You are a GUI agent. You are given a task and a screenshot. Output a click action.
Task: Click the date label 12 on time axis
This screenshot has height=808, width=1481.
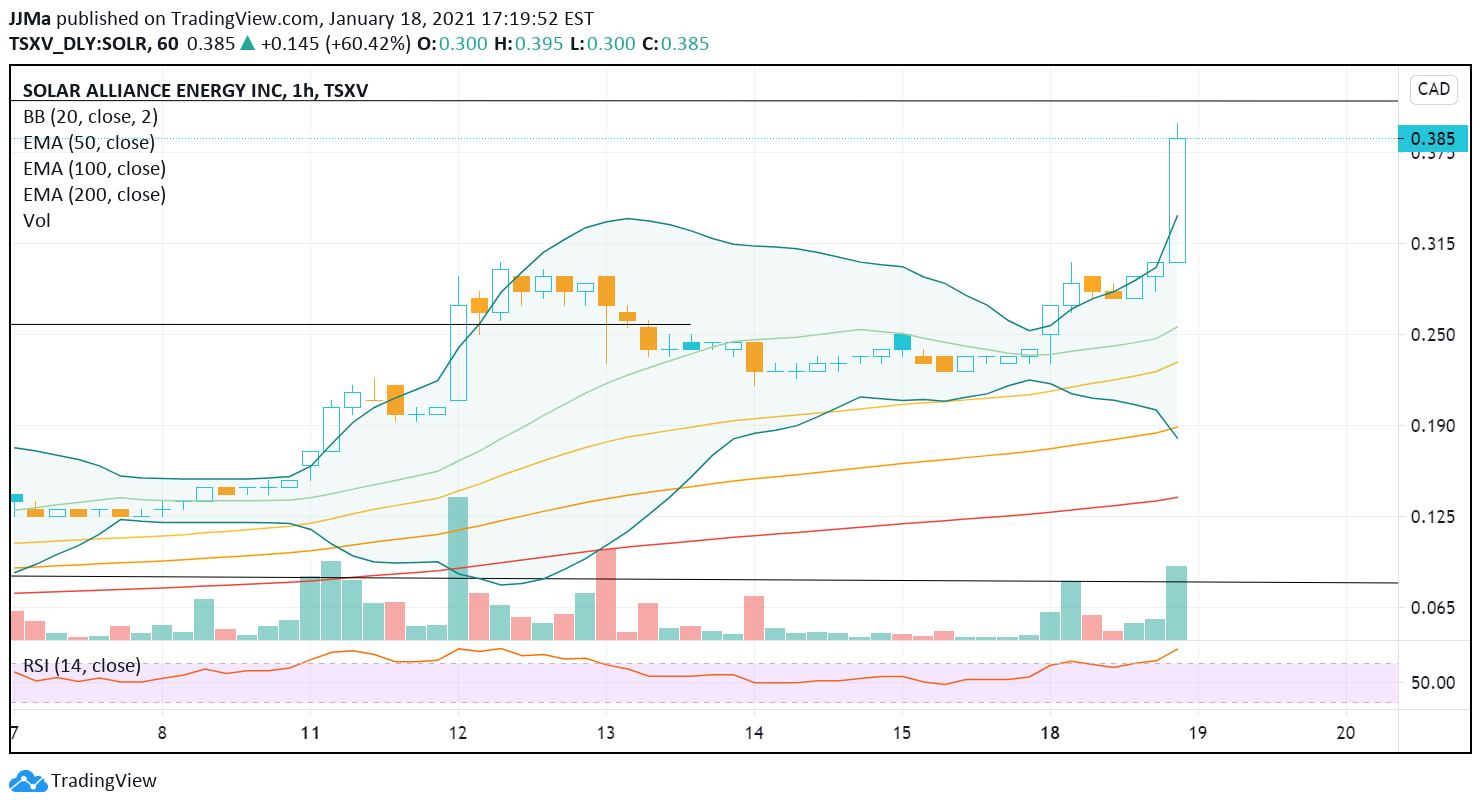tap(458, 732)
